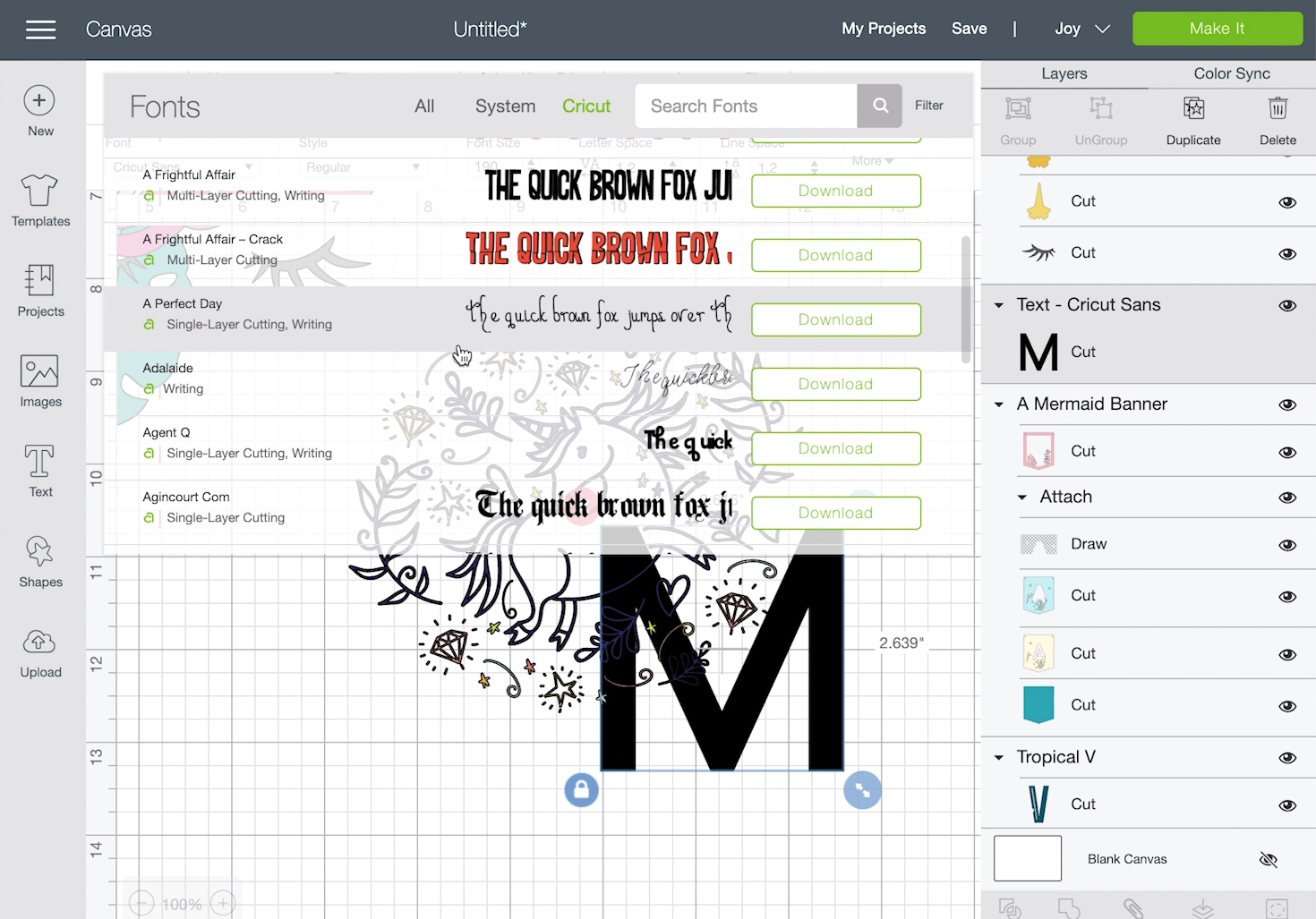The width and height of the screenshot is (1316, 919).
Task: Click the resize handle on letter M
Action: point(862,790)
